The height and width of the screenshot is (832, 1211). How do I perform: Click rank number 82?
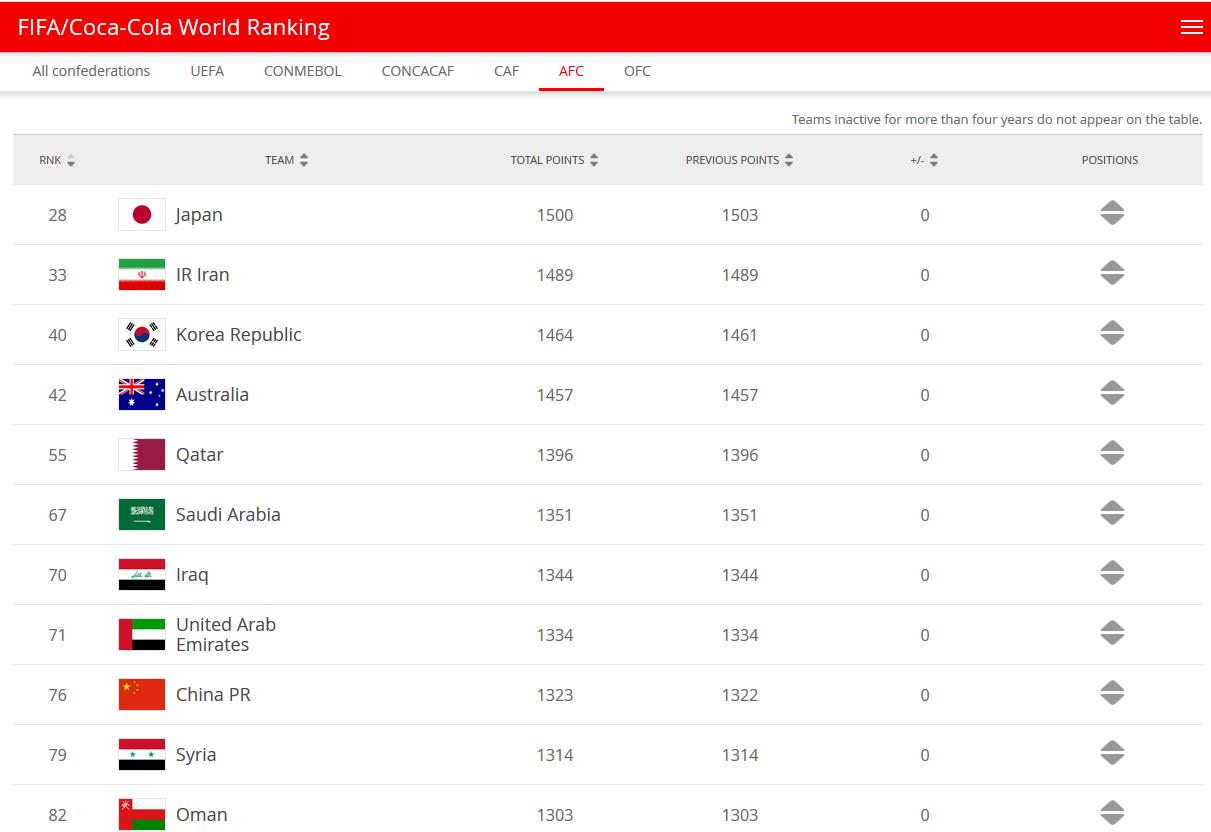click(58, 815)
